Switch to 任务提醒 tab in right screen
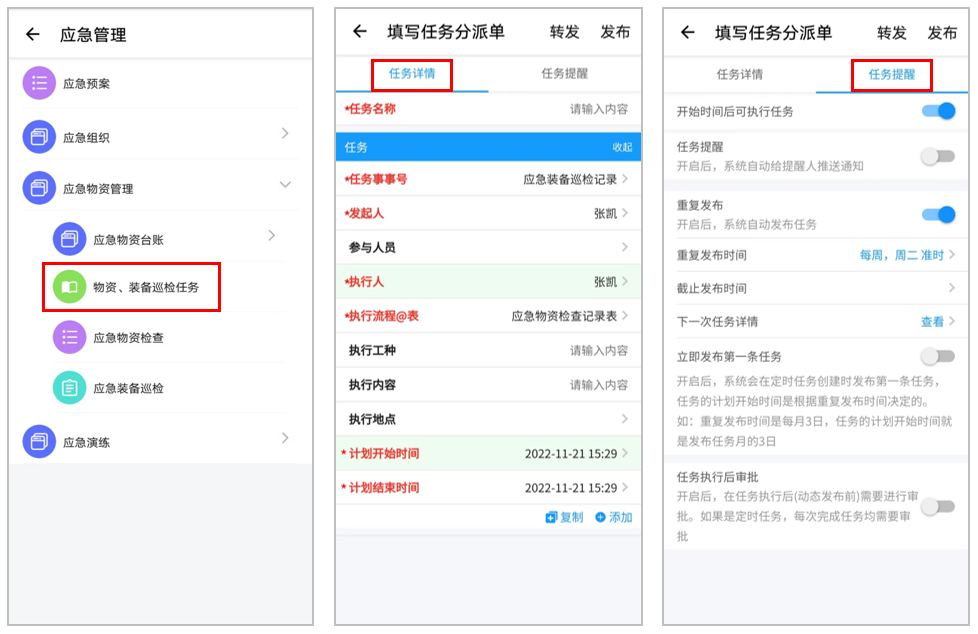 click(x=891, y=74)
